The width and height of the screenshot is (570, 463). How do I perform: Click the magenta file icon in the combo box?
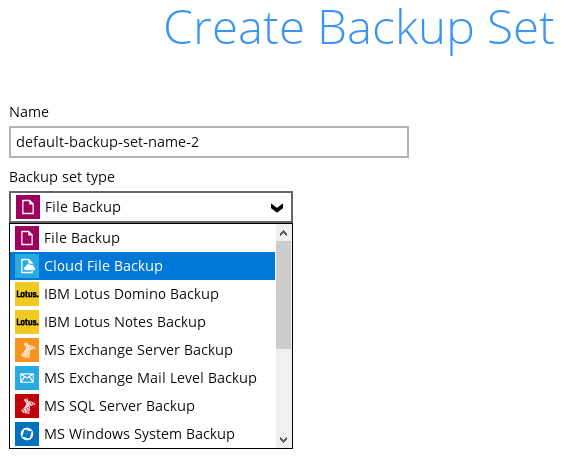(x=28, y=207)
